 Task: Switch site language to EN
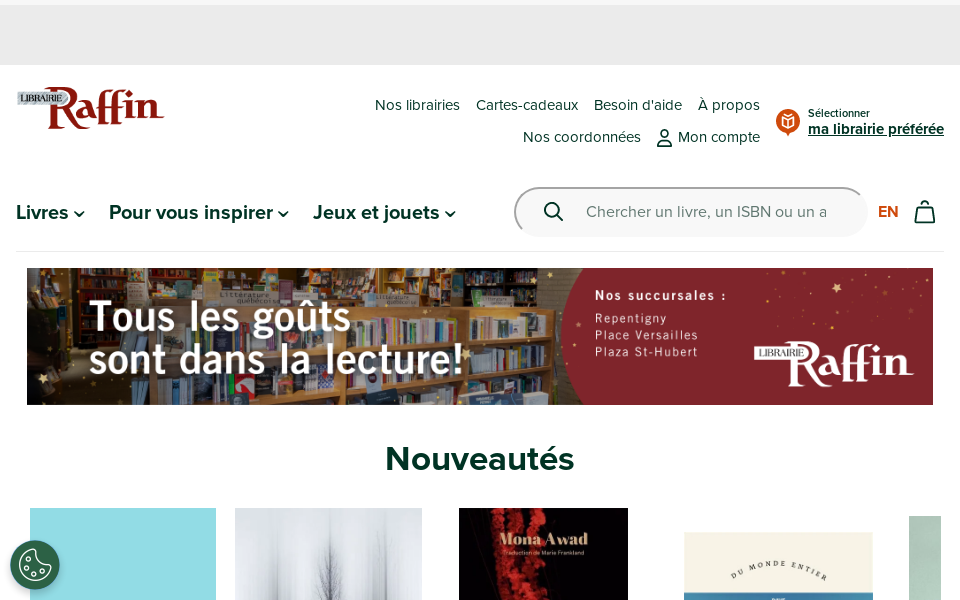click(x=888, y=211)
